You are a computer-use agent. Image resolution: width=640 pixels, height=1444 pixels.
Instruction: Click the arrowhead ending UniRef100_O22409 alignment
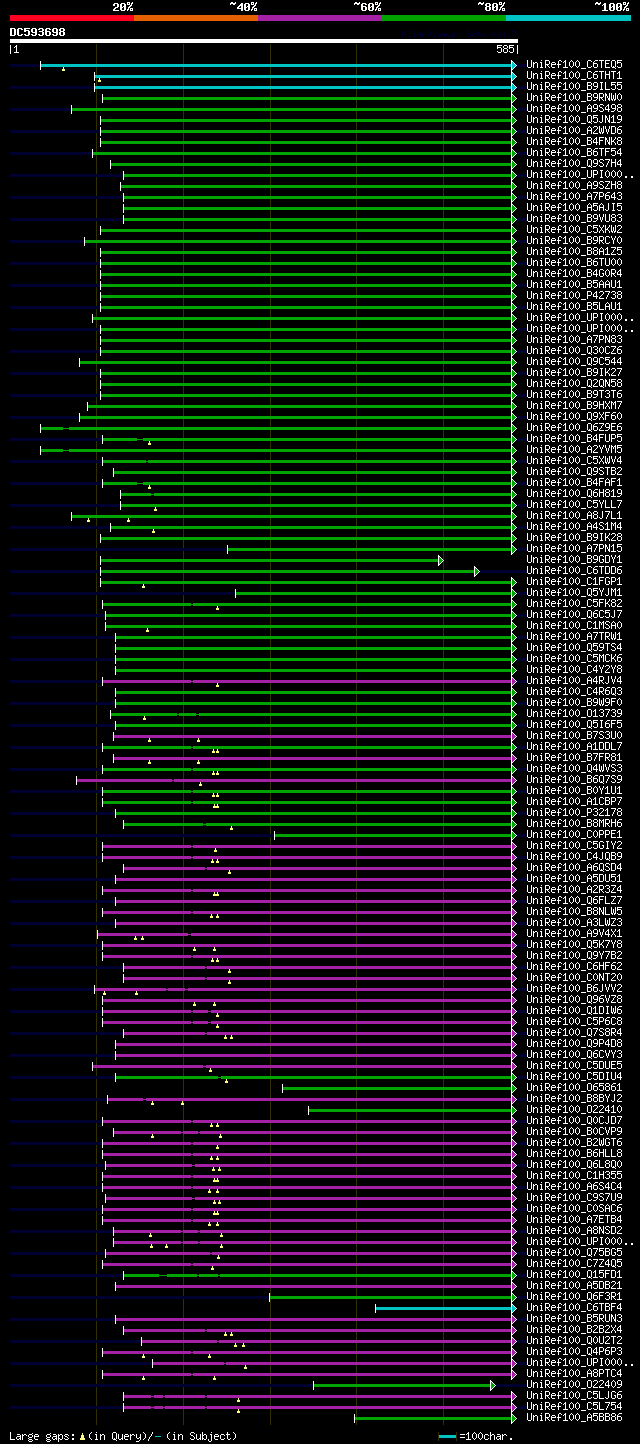[493, 1384]
